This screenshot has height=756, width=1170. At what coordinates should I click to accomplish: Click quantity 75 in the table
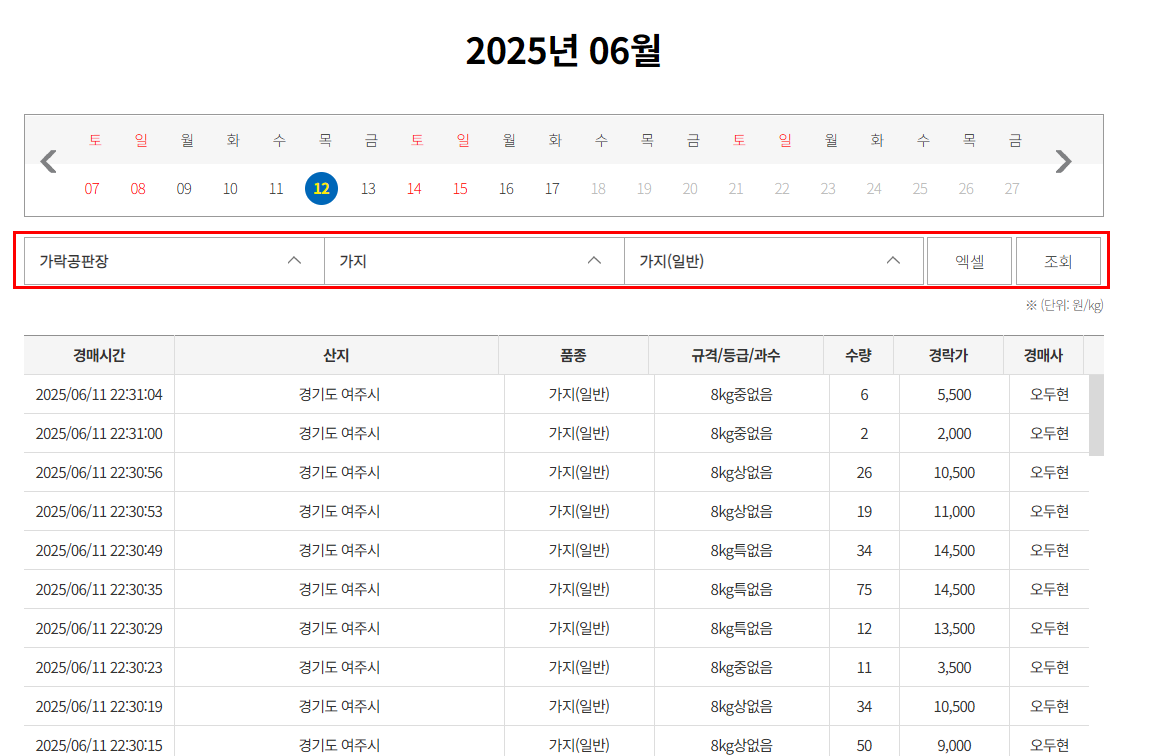[864, 590]
